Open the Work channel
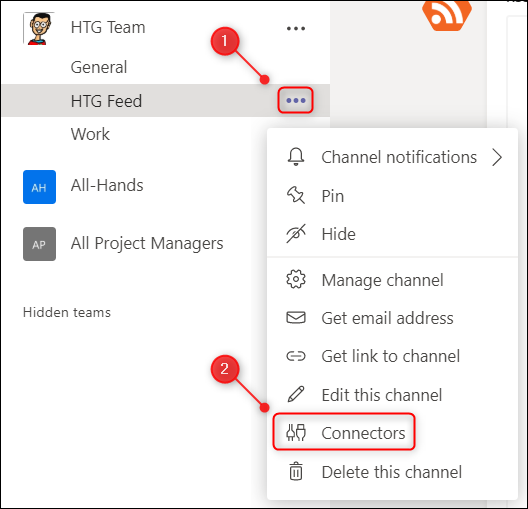The height and width of the screenshot is (509, 528). tap(90, 134)
